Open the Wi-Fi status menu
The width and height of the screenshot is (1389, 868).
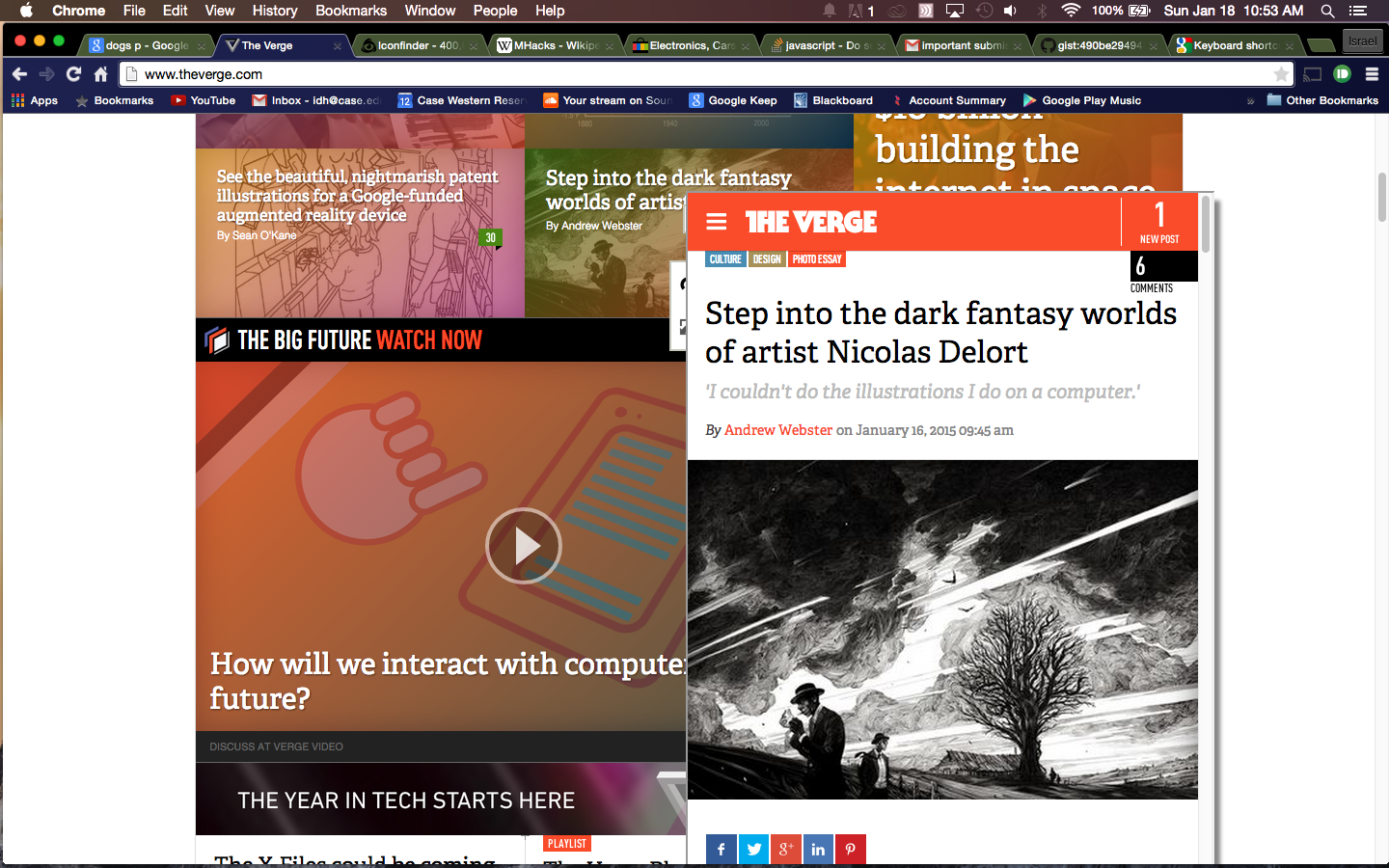(1071, 11)
